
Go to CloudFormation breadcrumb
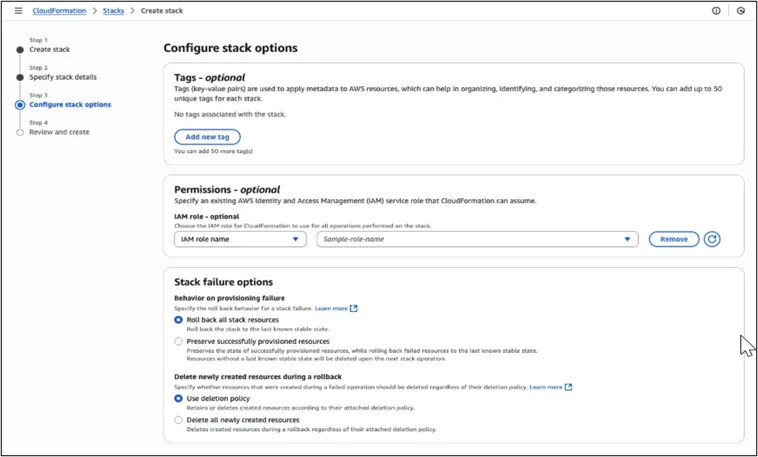click(58, 11)
